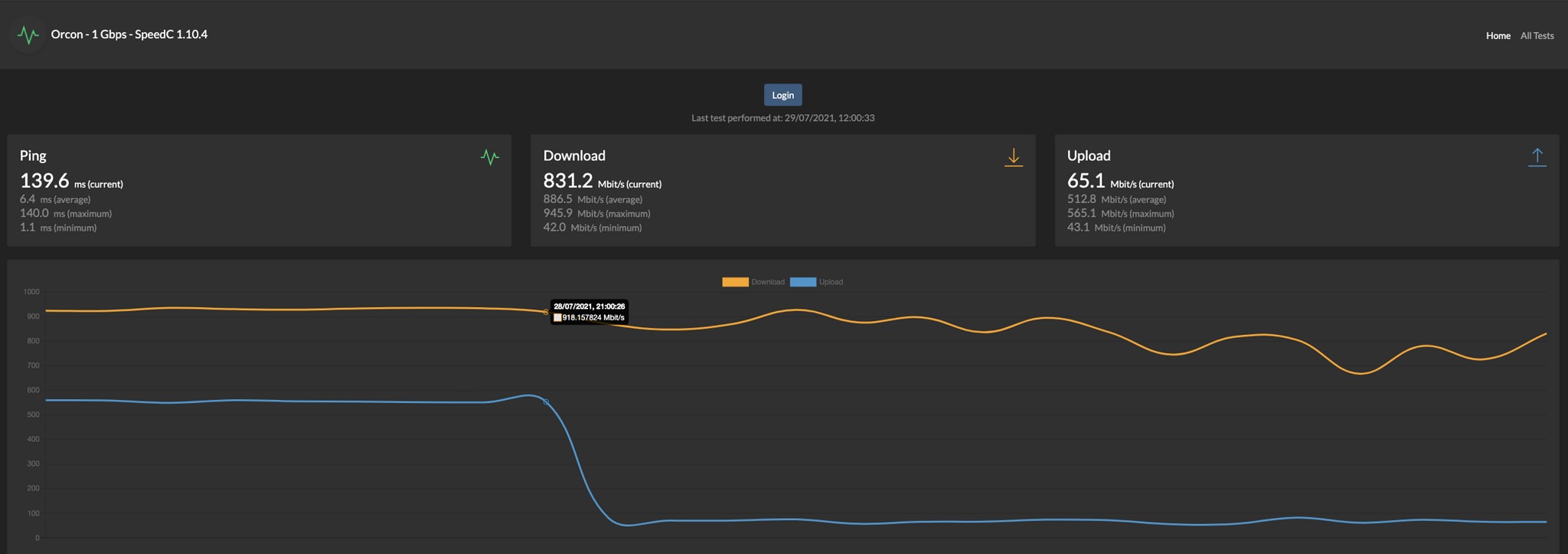Click the orange download arrow icon
1568x554 pixels.
[x=1013, y=157]
